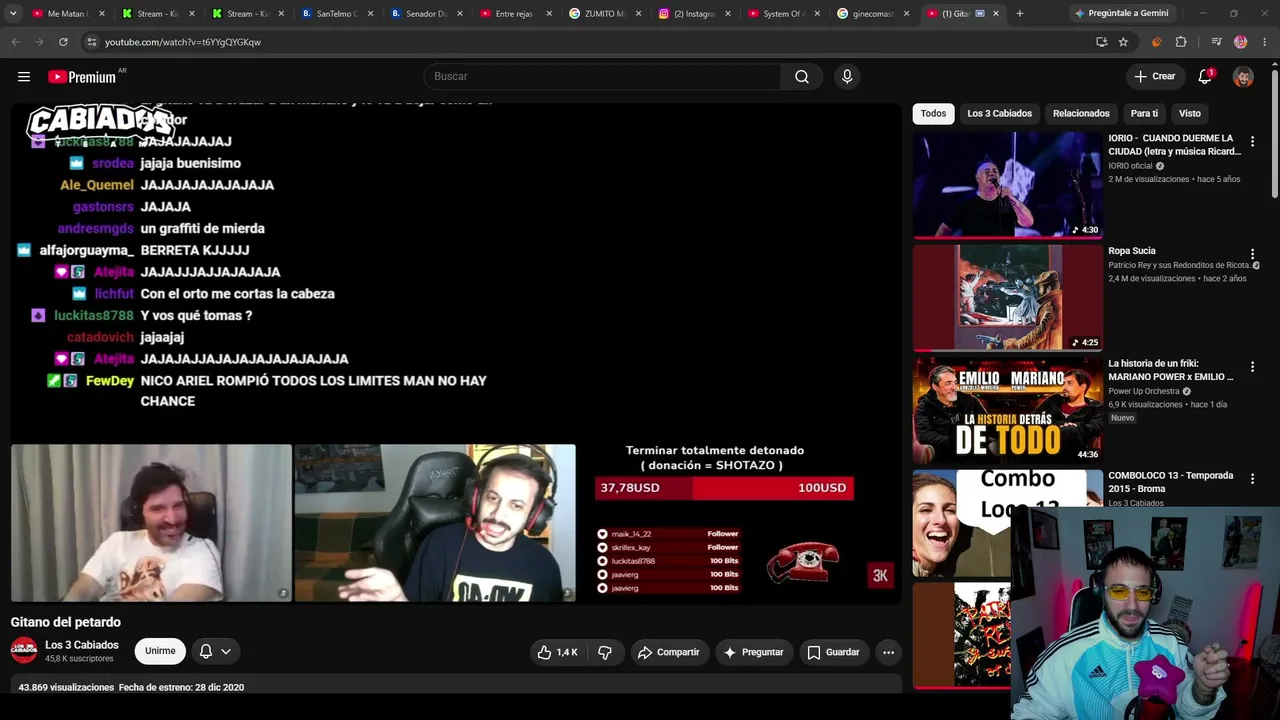Click the search magnifier button
Image resolution: width=1280 pixels, height=720 pixels.
click(802, 77)
